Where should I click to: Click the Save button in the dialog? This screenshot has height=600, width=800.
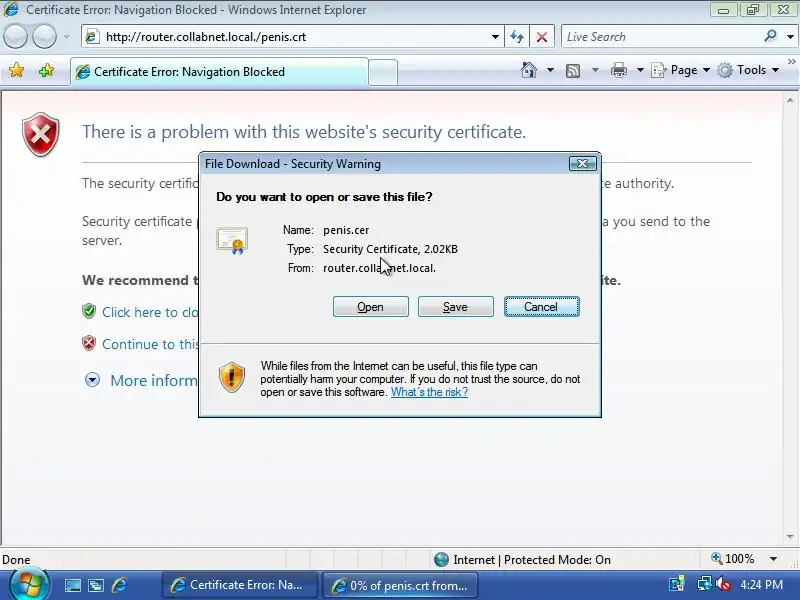pos(456,307)
